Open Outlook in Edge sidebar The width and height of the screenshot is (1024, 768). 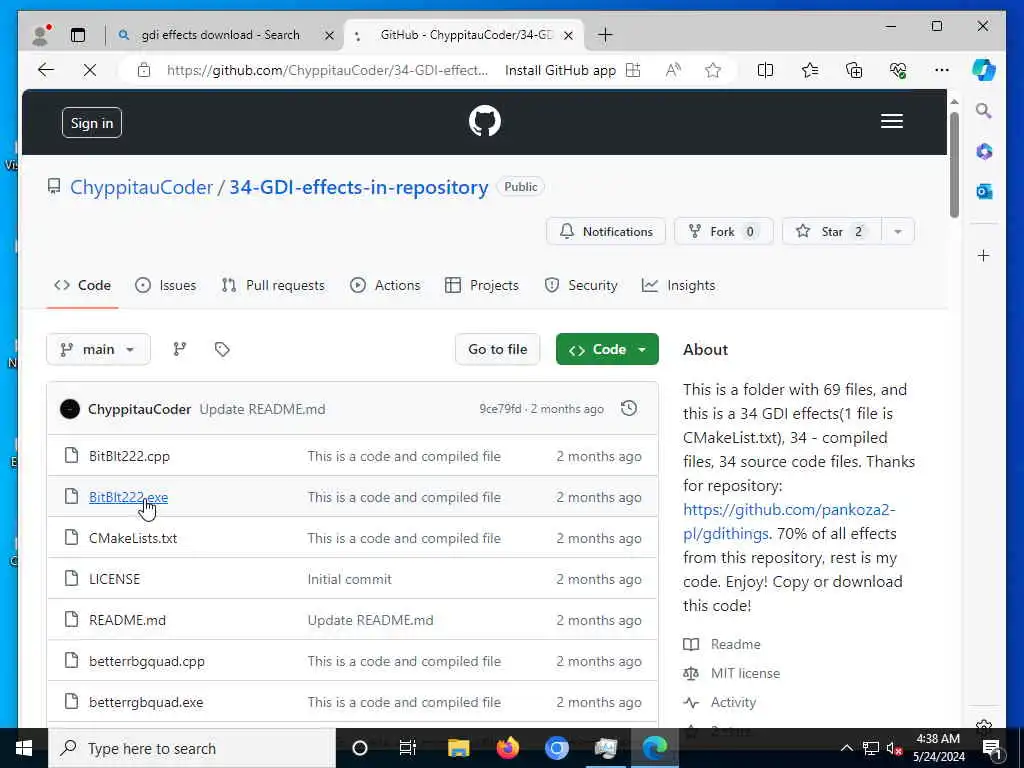pos(984,191)
